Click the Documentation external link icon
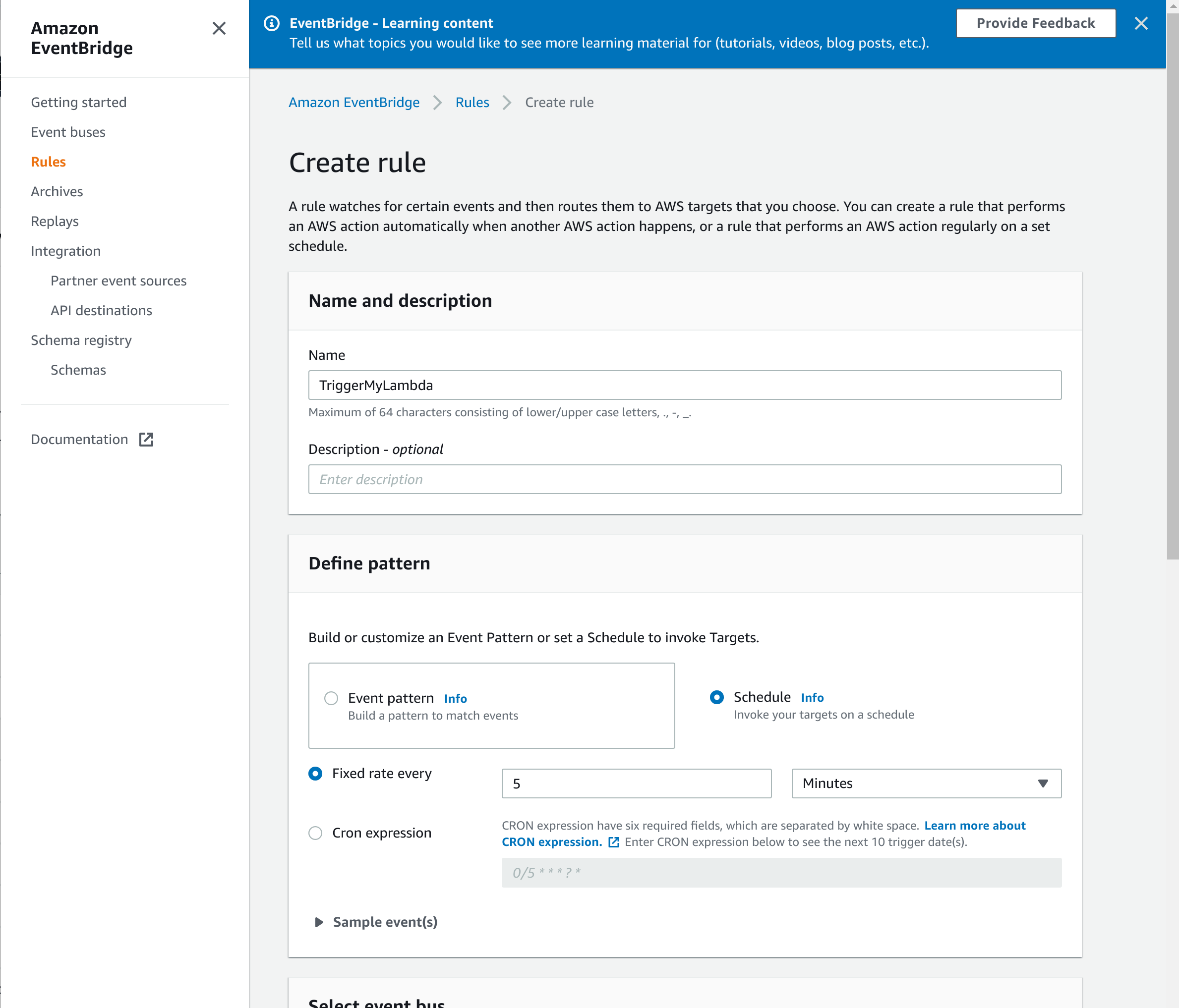Image resolution: width=1179 pixels, height=1008 pixels. (x=146, y=439)
